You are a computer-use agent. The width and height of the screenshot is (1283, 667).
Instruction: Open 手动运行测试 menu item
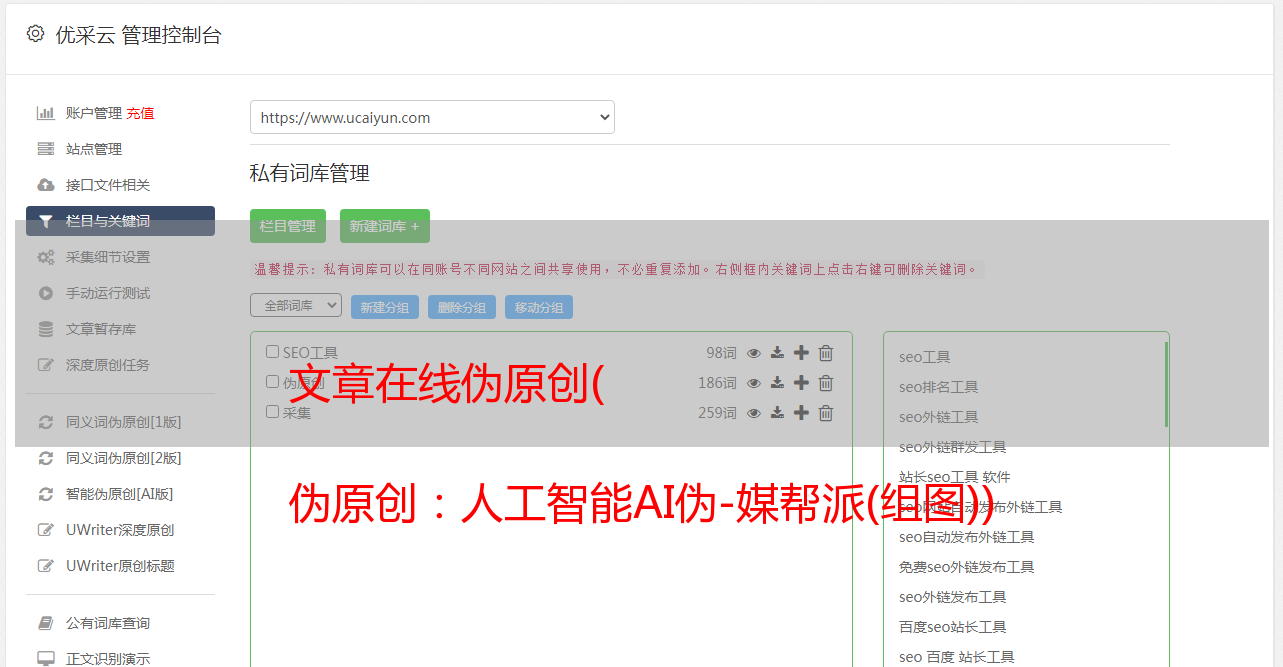108,293
